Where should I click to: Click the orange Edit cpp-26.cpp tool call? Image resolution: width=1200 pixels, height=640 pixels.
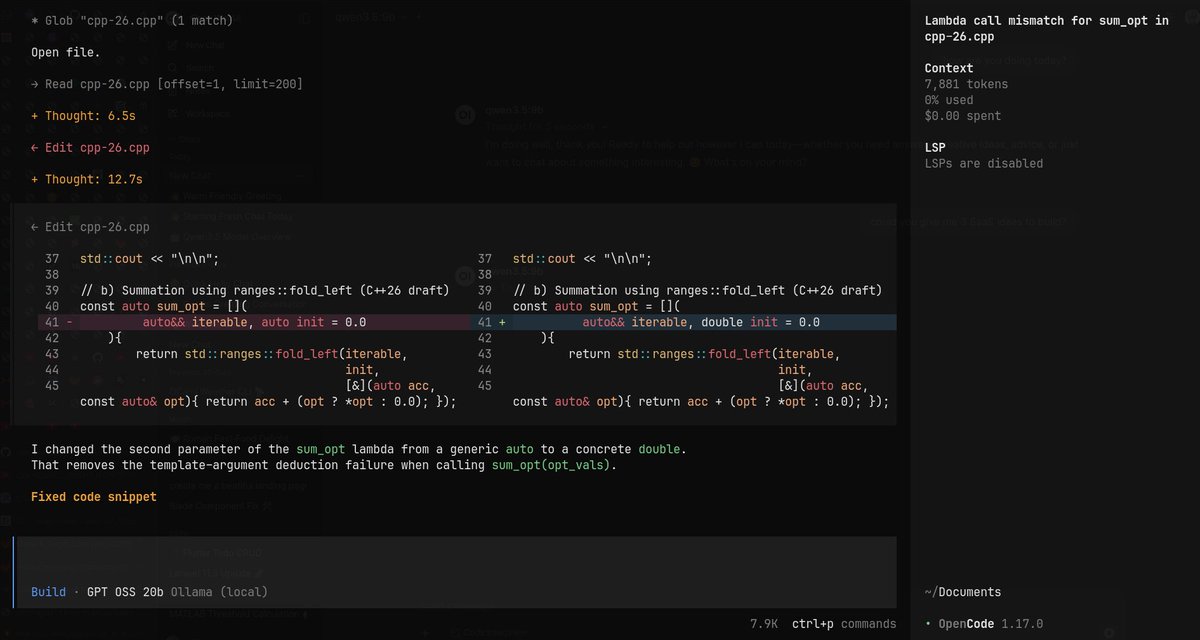pos(90,148)
